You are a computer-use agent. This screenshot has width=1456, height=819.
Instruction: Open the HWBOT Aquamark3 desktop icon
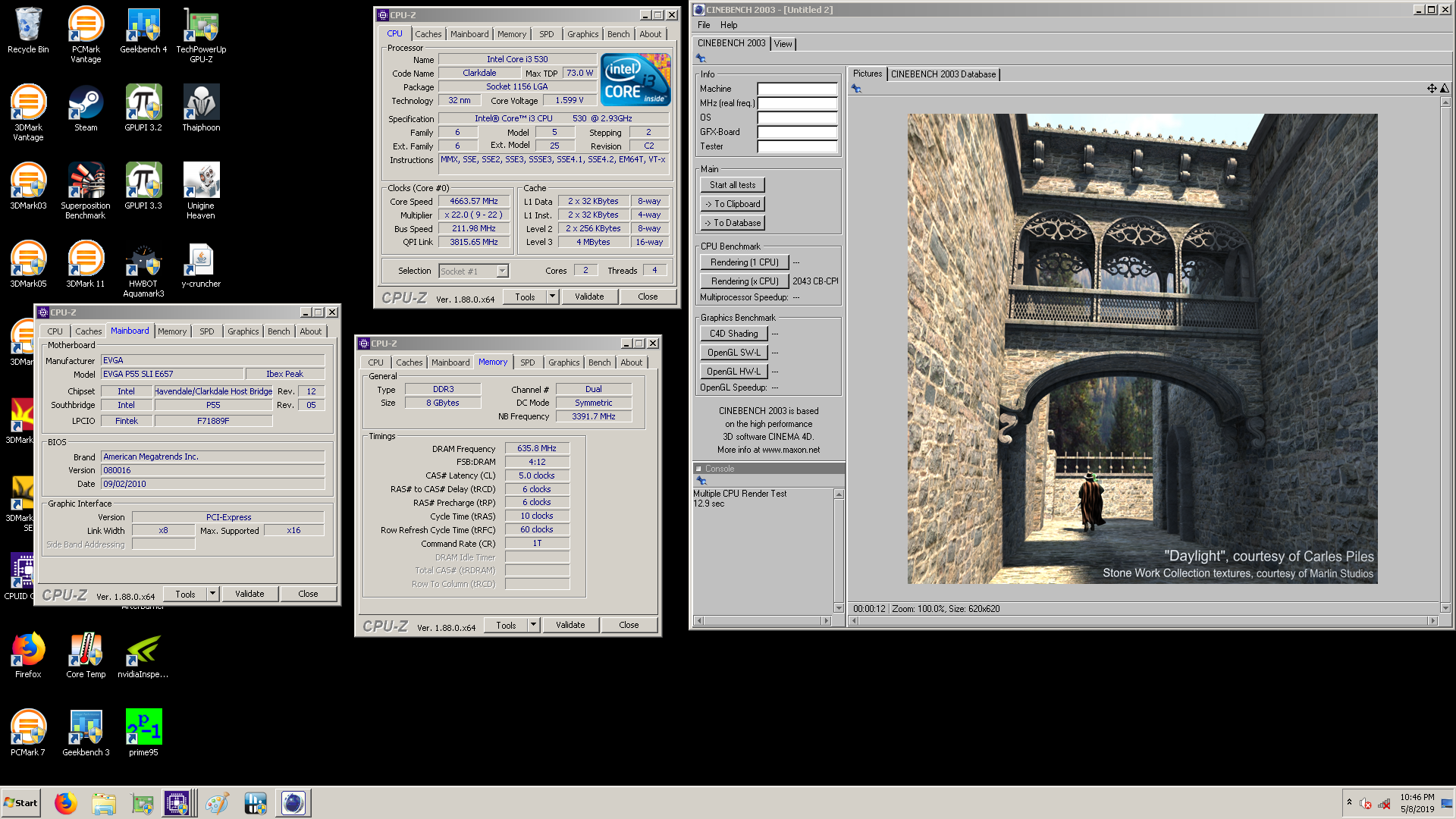coord(143,269)
